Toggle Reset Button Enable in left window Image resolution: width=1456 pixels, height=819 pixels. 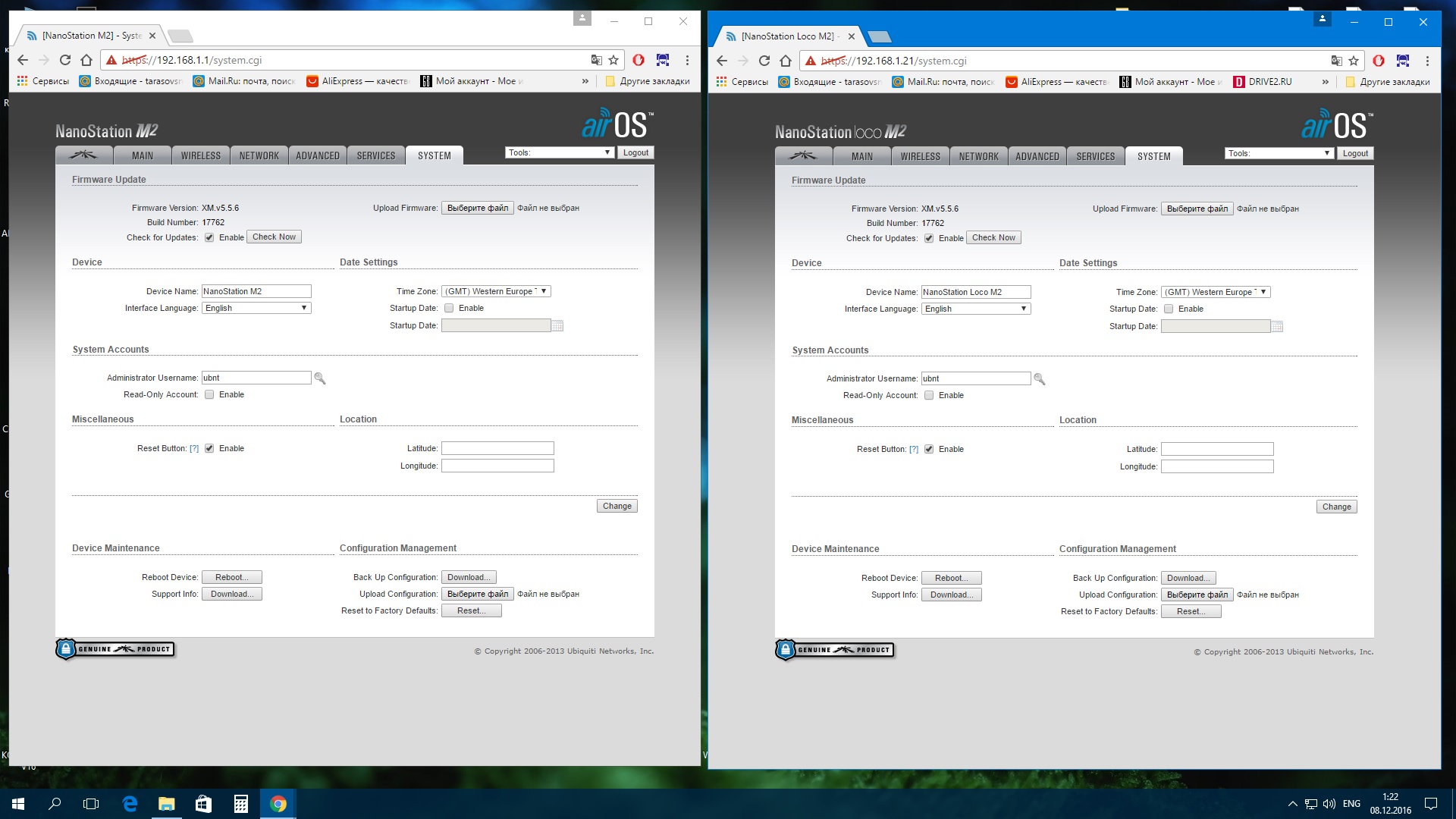click(209, 448)
